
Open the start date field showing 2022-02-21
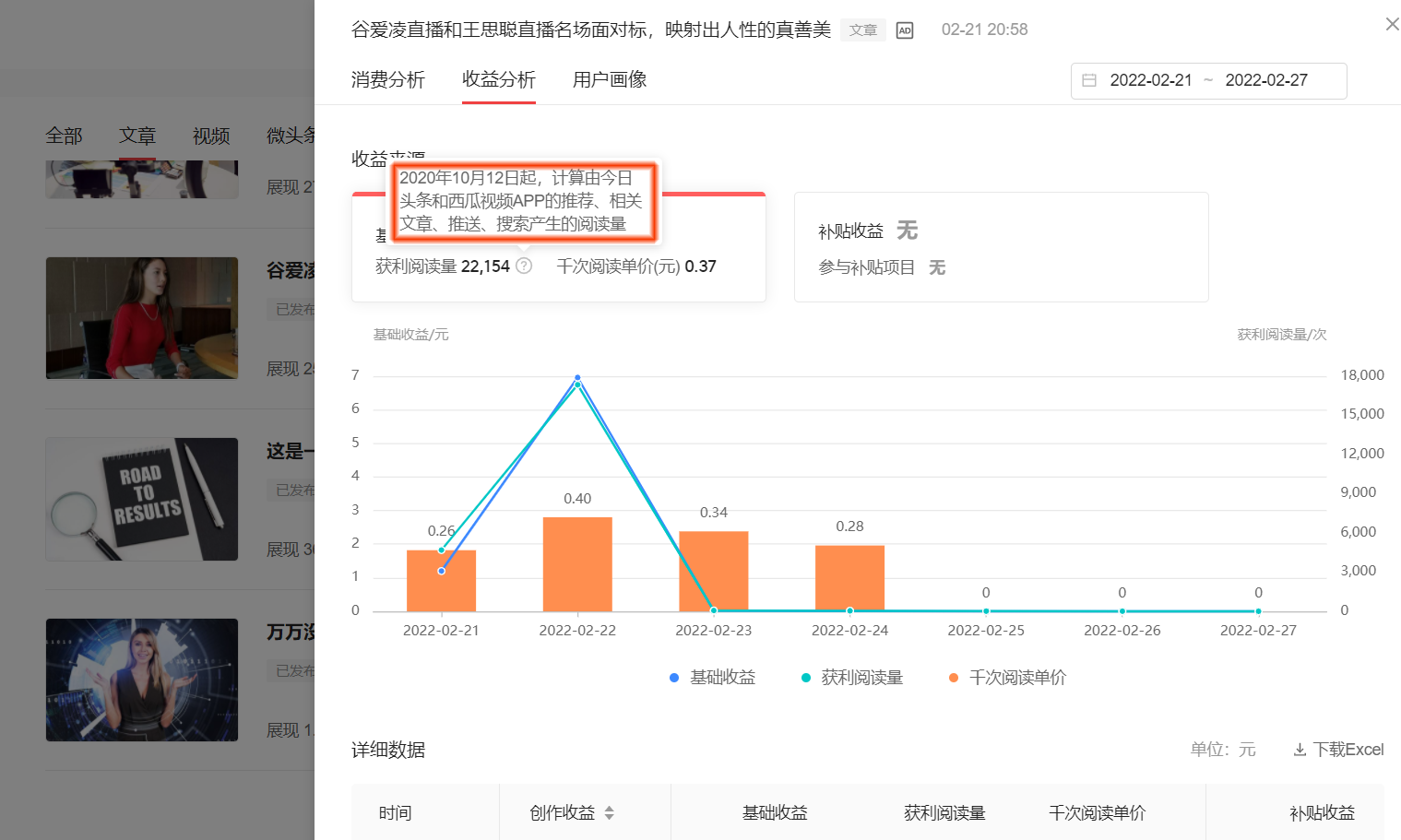click(x=1153, y=80)
